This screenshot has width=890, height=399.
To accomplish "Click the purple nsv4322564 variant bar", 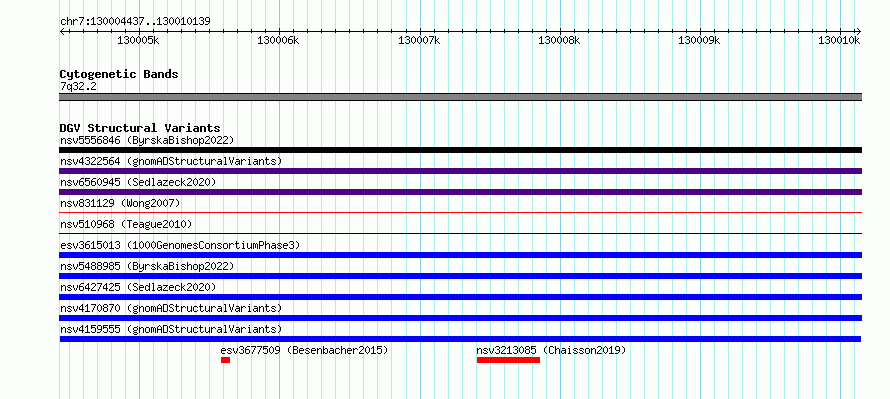I will tap(460, 171).
